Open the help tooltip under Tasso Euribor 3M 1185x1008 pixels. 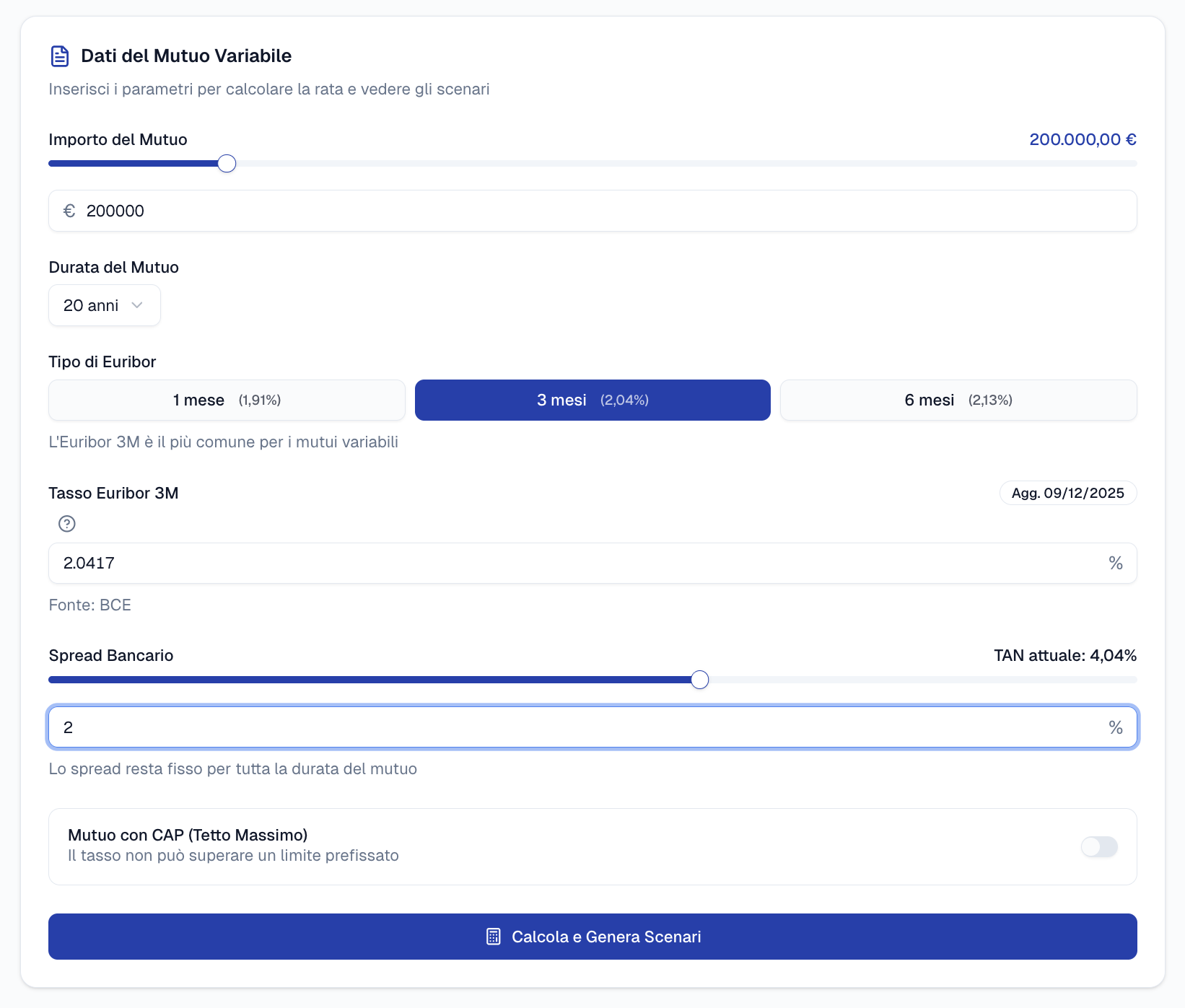67,524
